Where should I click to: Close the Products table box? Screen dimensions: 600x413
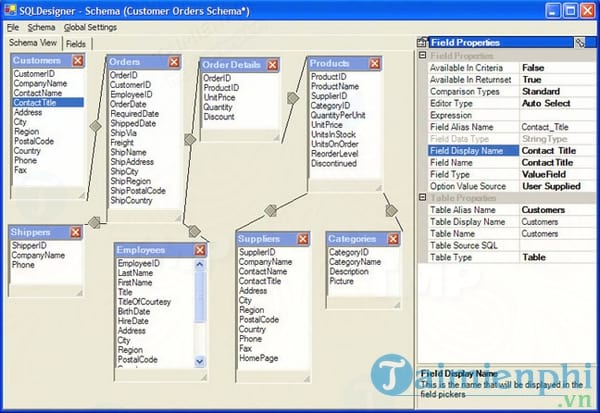coord(375,64)
